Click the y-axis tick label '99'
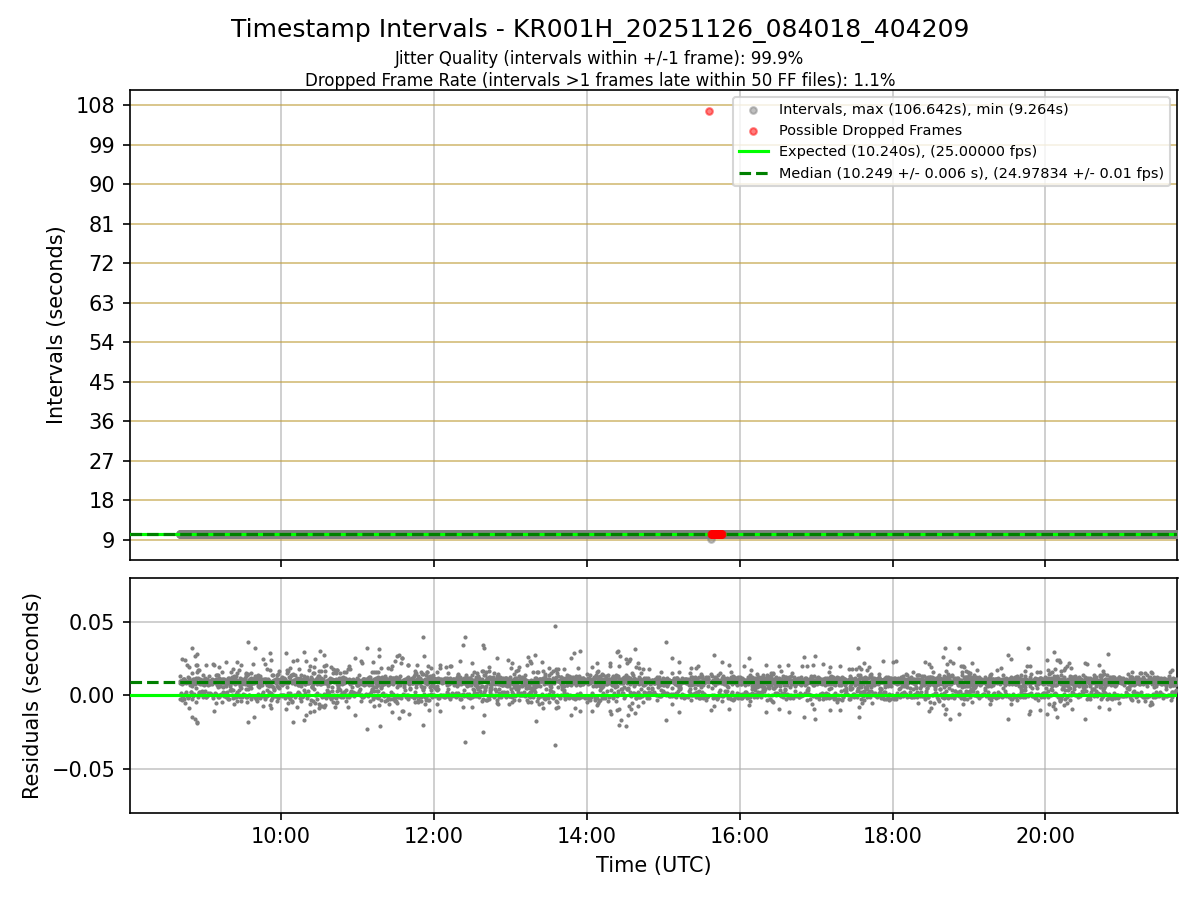The height and width of the screenshot is (900, 1200). pyautogui.click(x=102, y=145)
